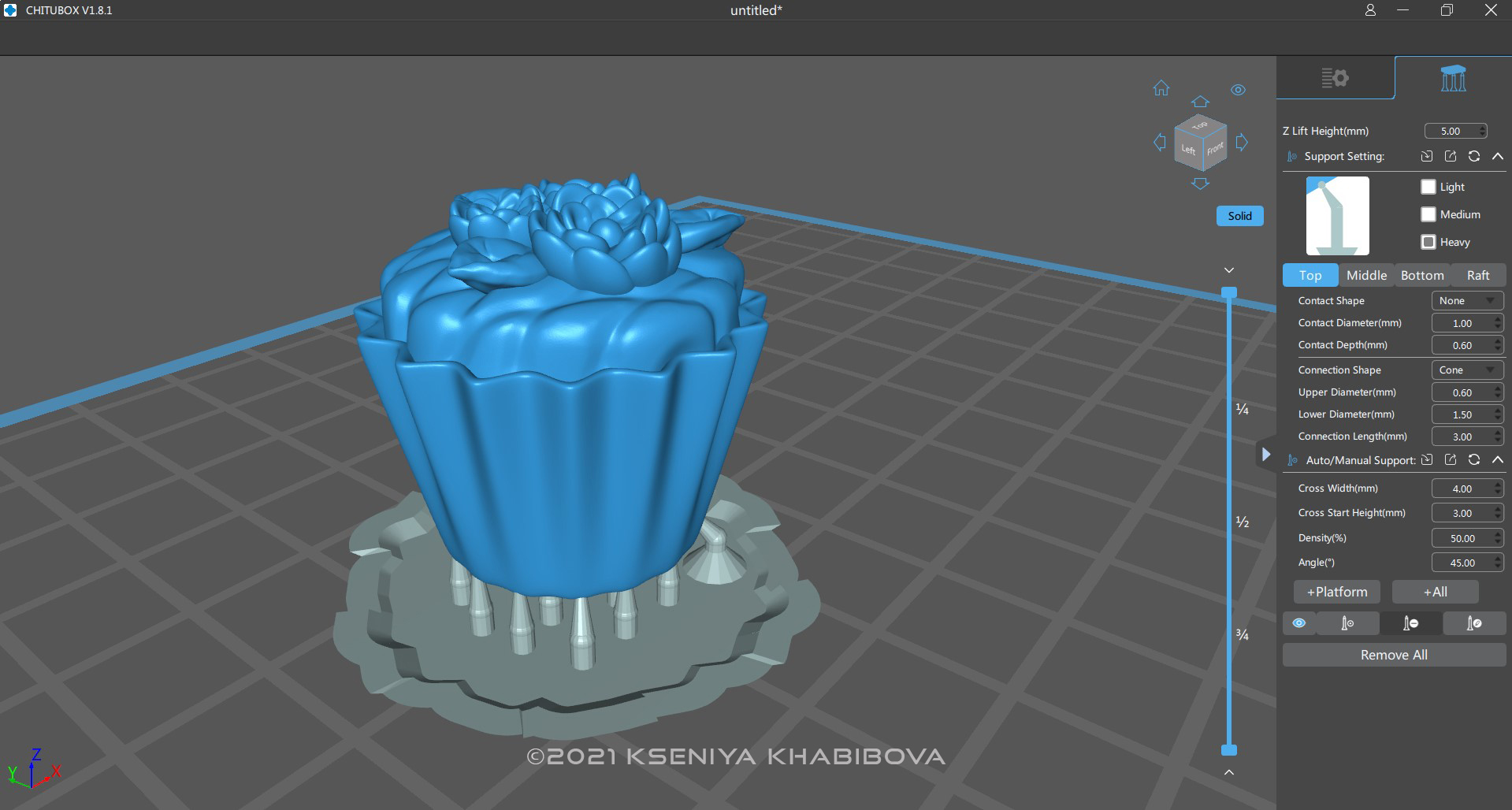The image size is (1512, 810).
Task: Click the Connection Length value field
Action: pyautogui.click(x=1467, y=437)
